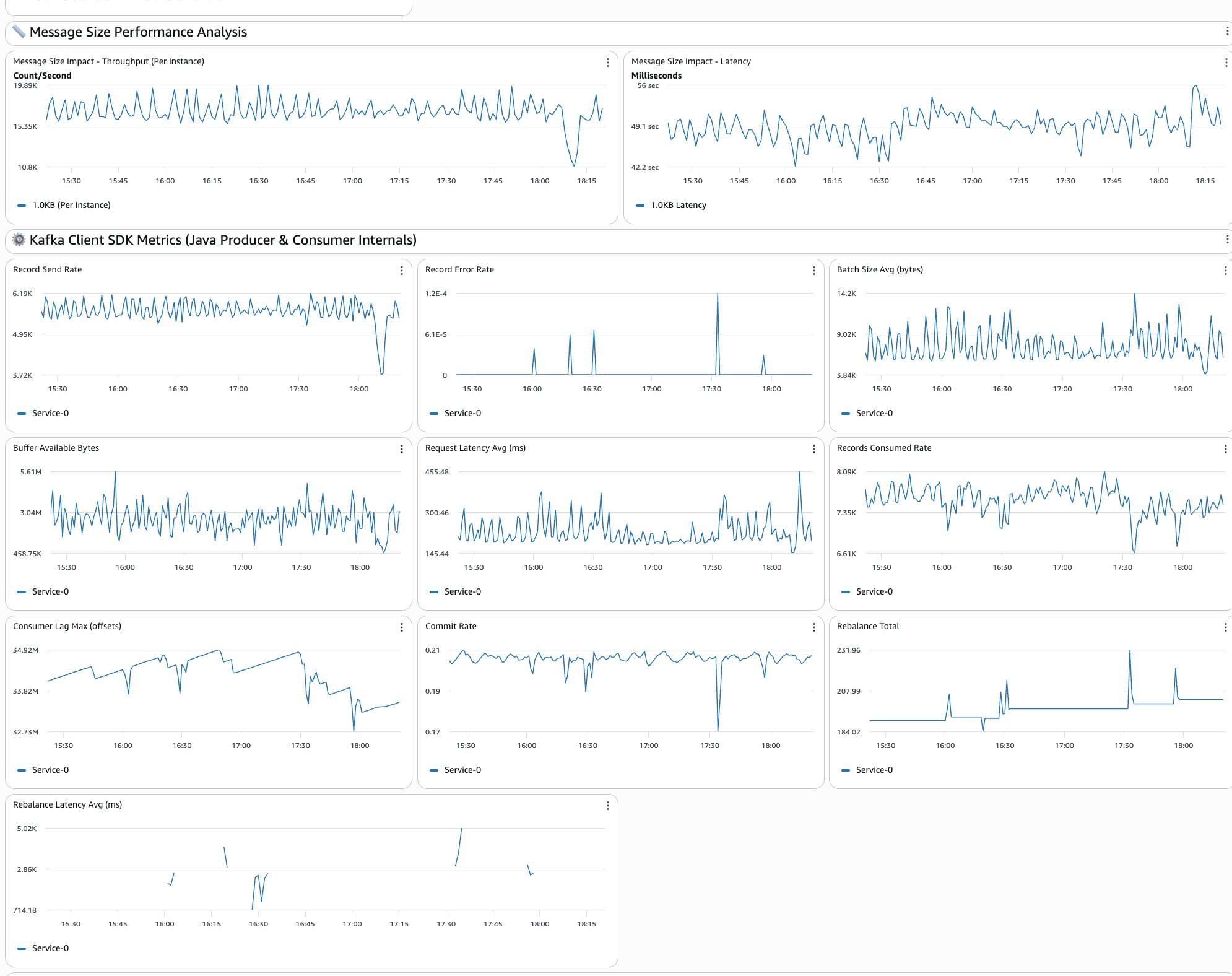This screenshot has height=976, width=1232.
Task: Open Request Latency Avg widget actions menu
Action: pyautogui.click(x=813, y=449)
